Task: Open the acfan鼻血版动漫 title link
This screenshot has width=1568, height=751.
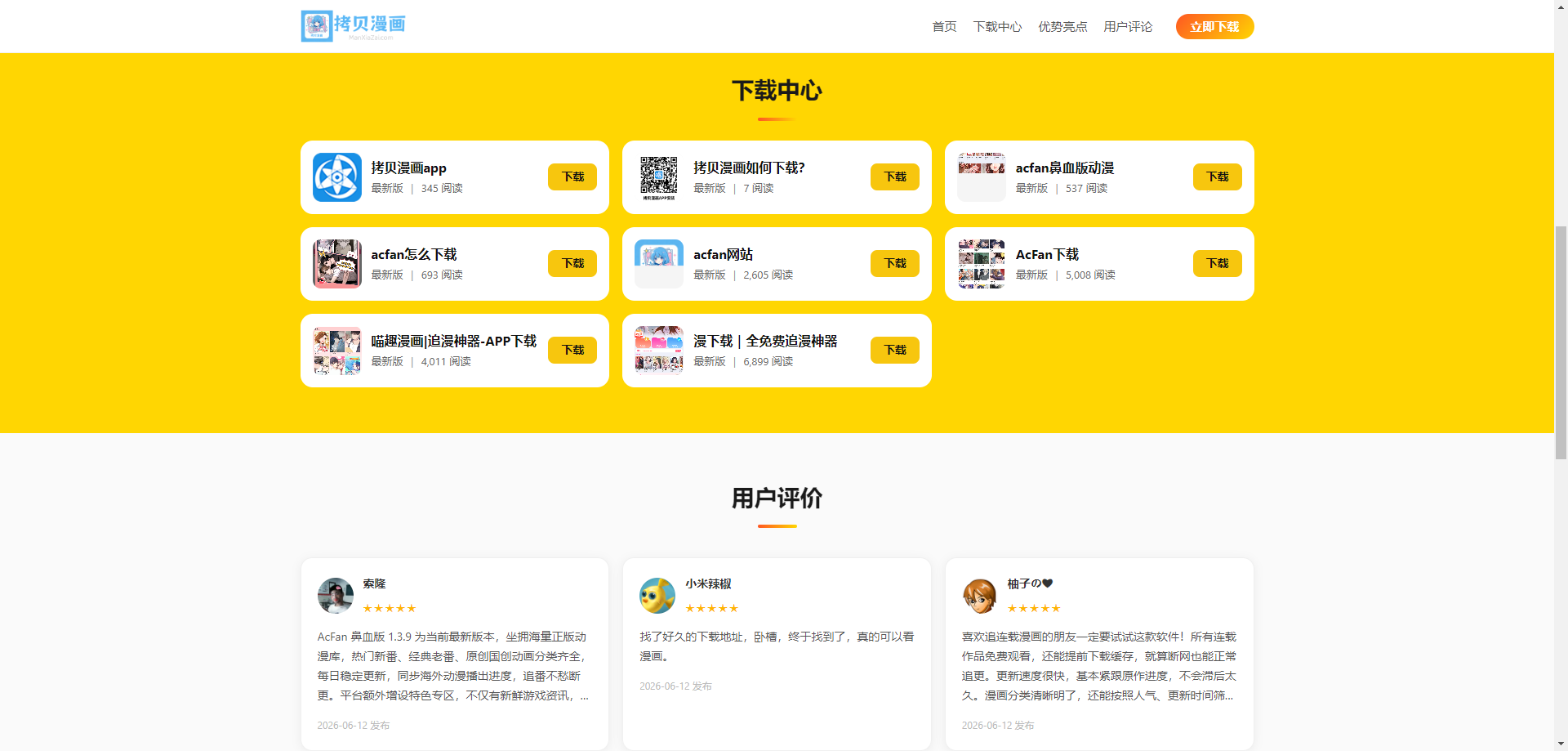Action: tap(1065, 168)
